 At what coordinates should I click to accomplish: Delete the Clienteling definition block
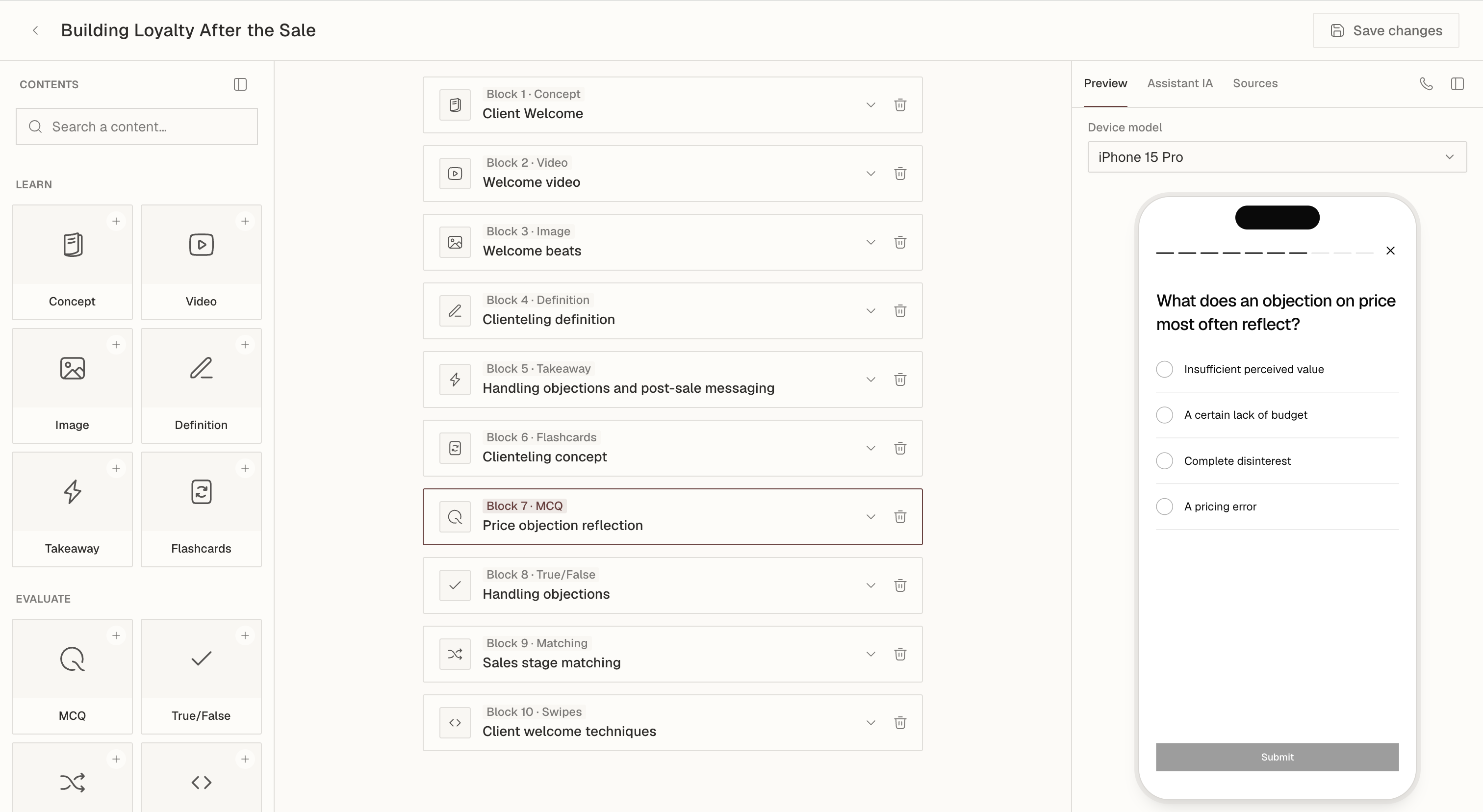[900, 311]
